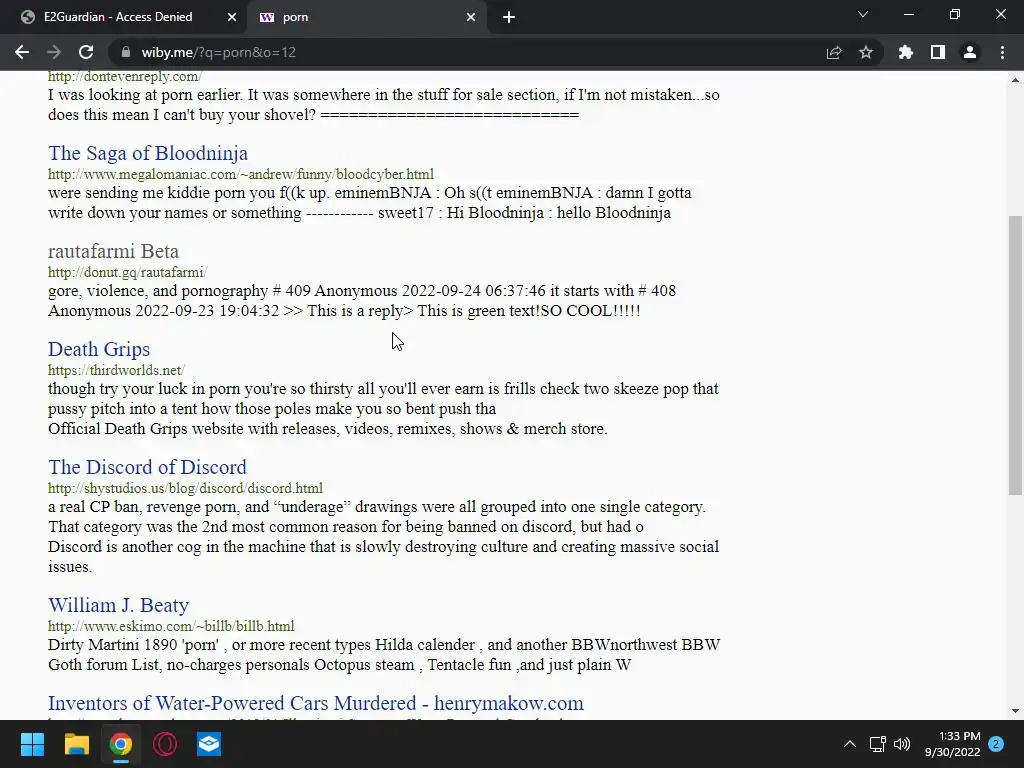Close the E2Guardian Access Denied tab
The width and height of the screenshot is (1024, 768).
(232, 18)
